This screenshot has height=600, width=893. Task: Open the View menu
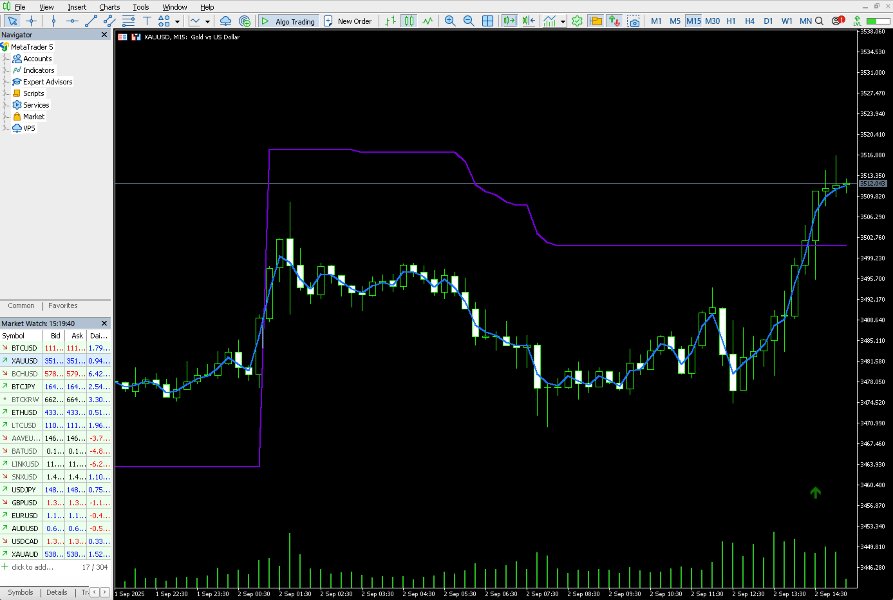tap(47, 7)
